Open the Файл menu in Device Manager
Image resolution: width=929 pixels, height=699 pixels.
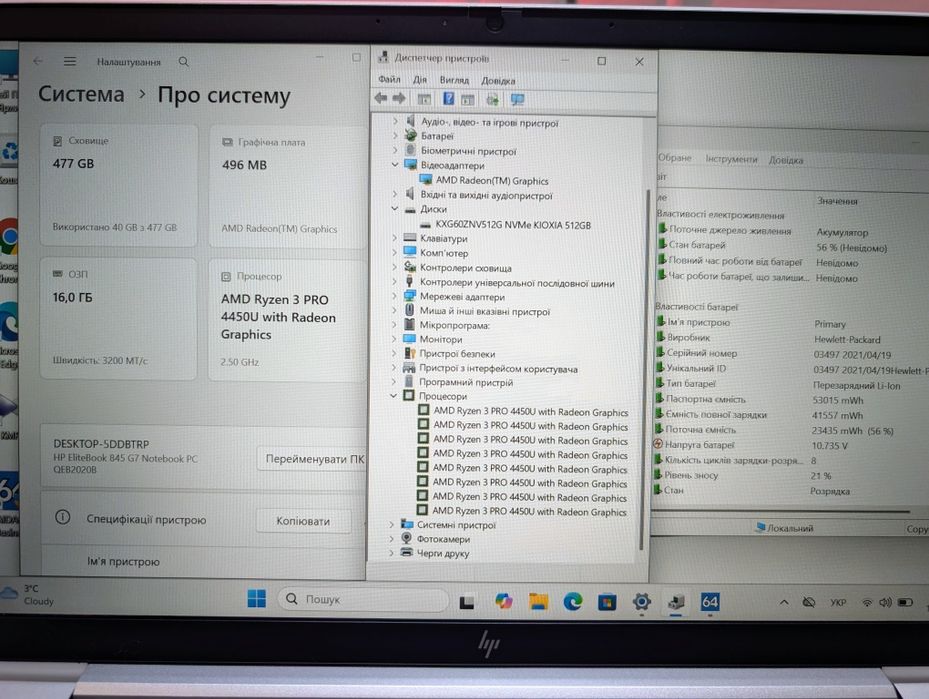tap(389, 79)
